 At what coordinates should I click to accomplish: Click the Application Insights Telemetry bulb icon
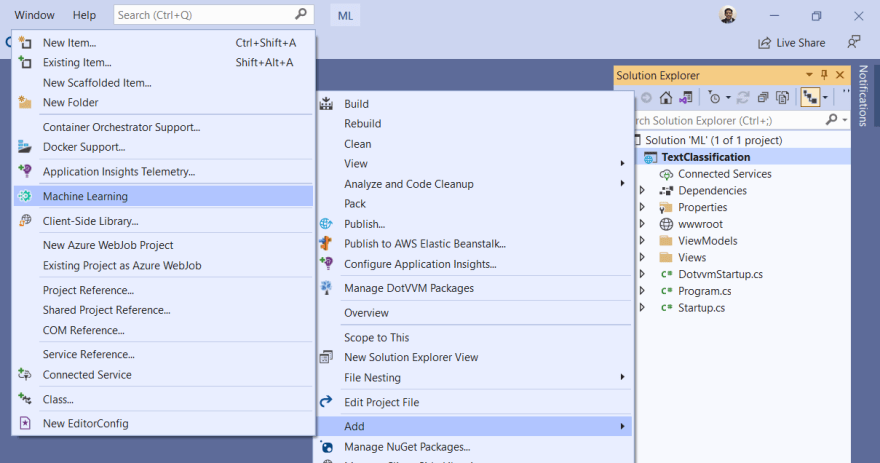tap(25, 171)
